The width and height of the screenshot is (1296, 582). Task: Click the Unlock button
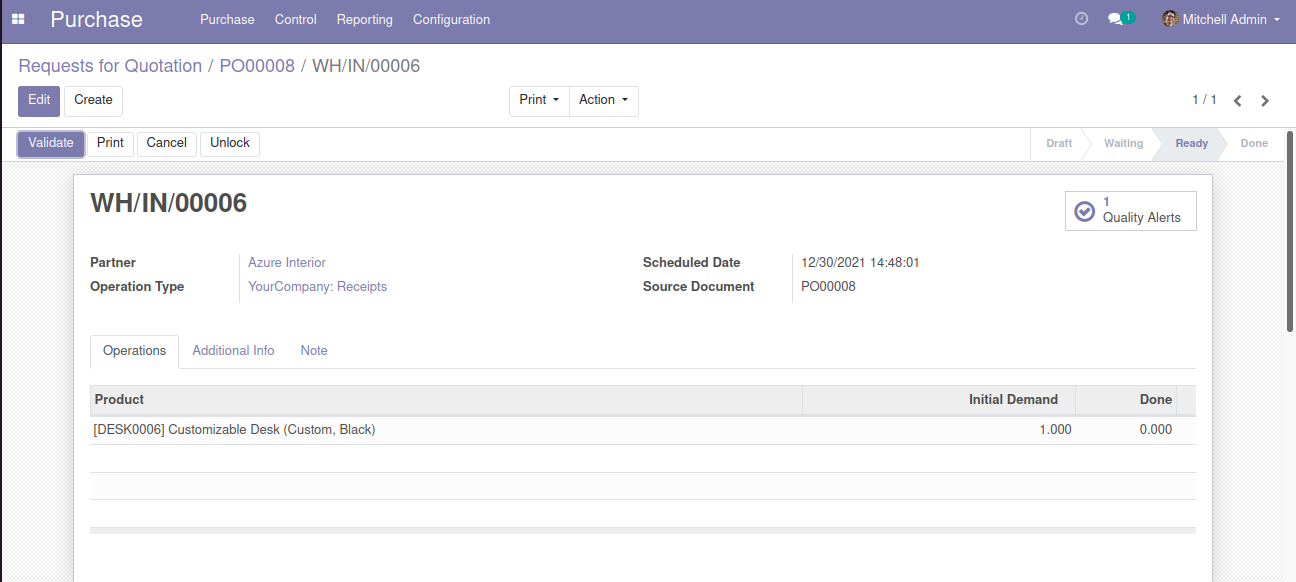coord(230,143)
